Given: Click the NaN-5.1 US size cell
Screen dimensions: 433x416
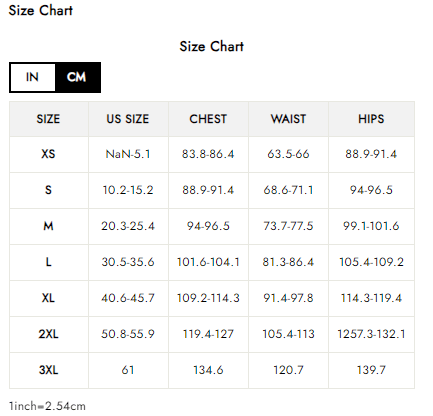Looking at the screenshot, I should pyautogui.click(x=128, y=154).
